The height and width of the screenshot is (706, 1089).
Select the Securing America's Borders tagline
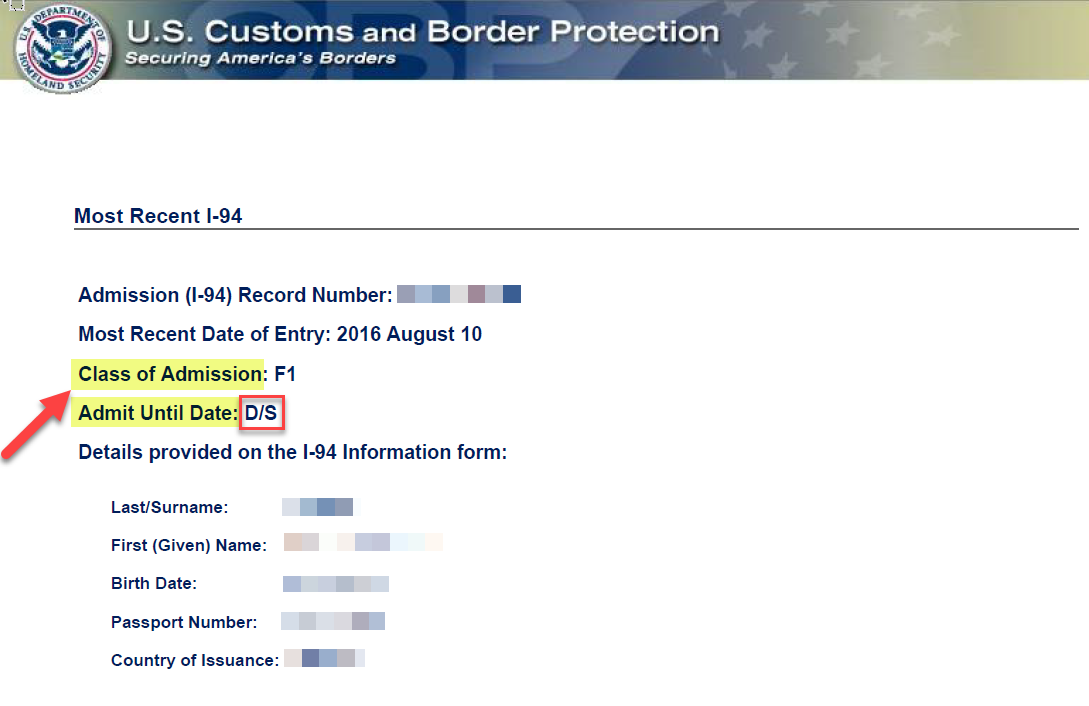click(260, 58)
